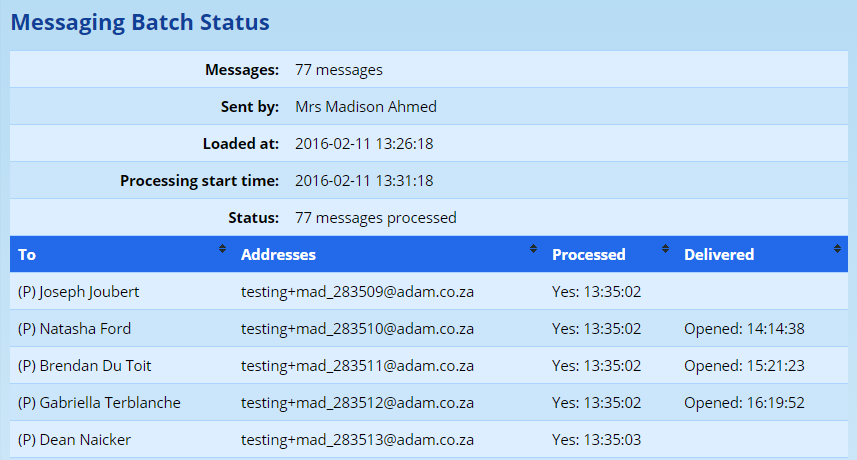Click sort arrows in the Addresses column

(x=533, y=249)
